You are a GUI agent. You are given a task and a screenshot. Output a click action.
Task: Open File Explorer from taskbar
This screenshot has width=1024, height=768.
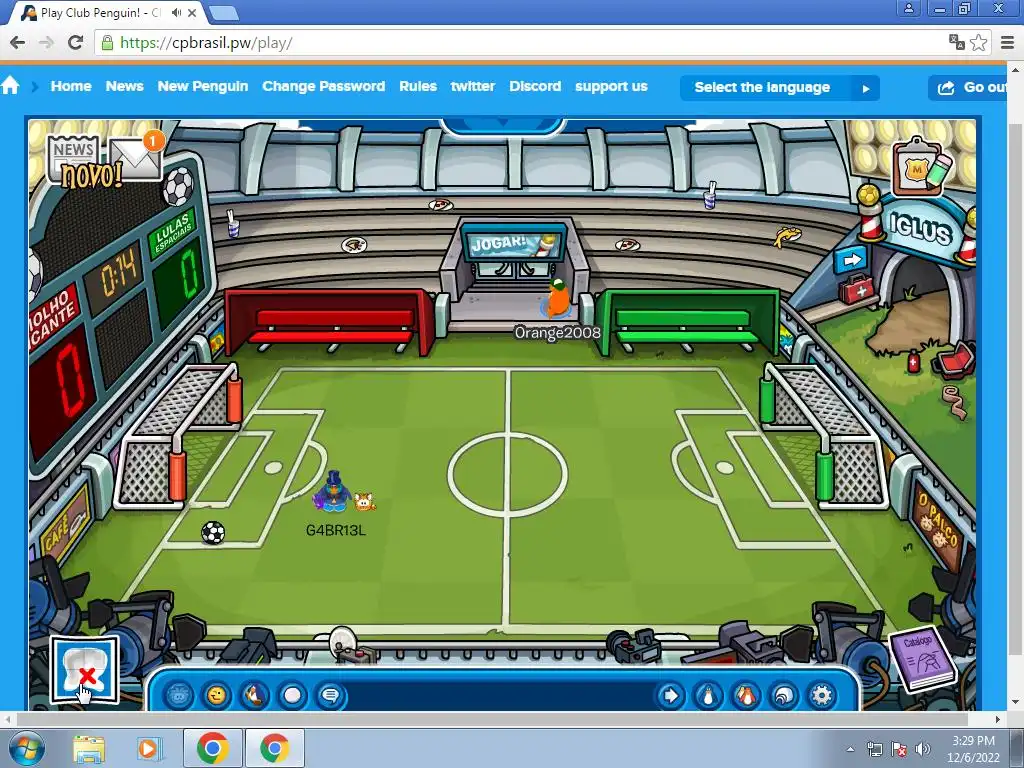(88, 748)
